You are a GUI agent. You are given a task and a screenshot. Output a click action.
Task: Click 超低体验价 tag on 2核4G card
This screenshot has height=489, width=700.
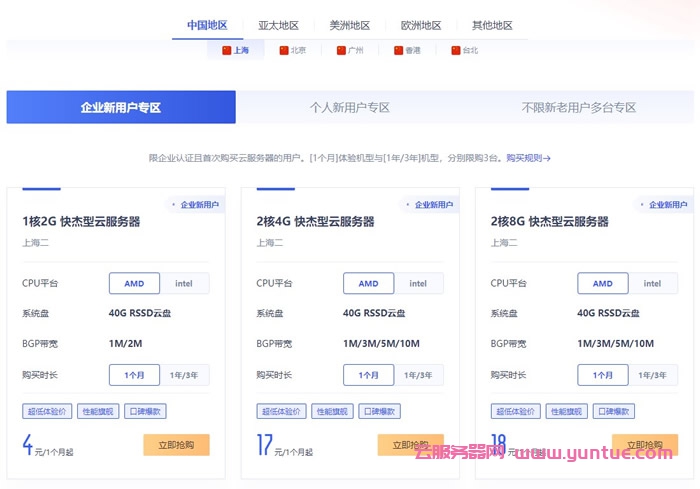coord(281,411)
